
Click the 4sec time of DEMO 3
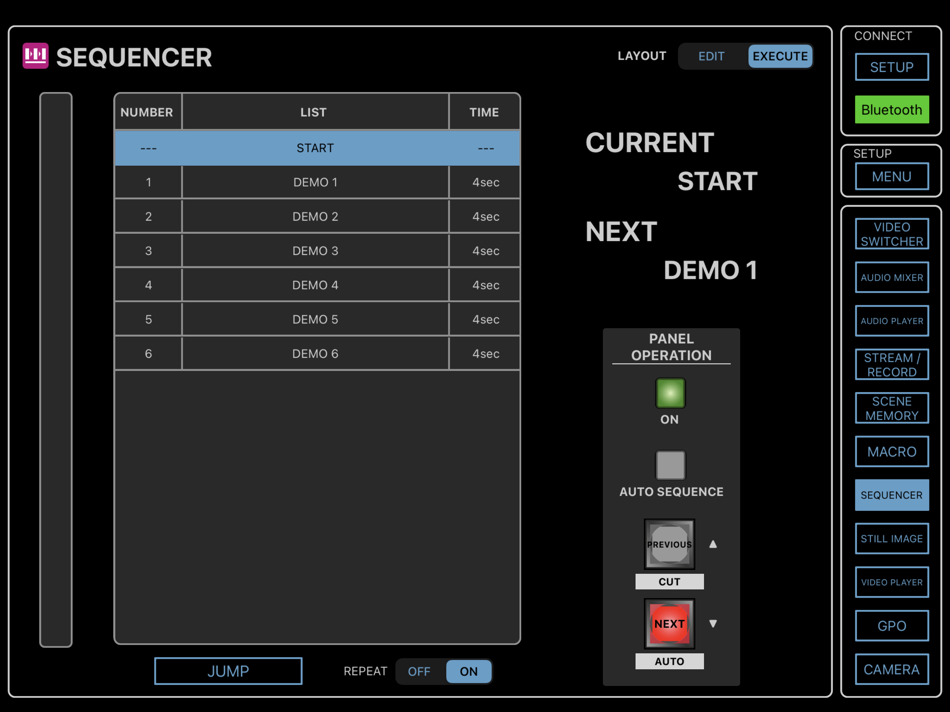click(485, 251)
